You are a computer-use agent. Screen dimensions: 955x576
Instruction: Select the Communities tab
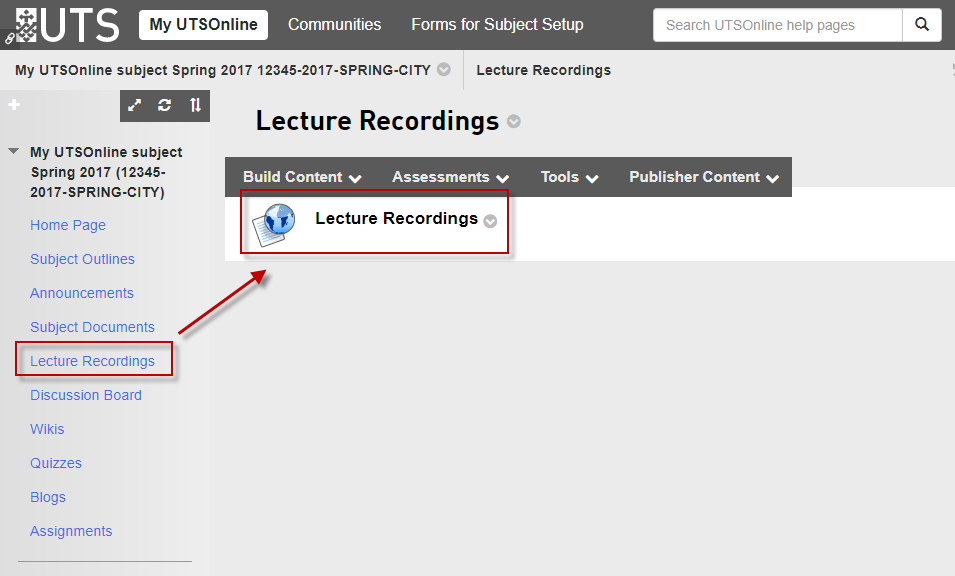pyautogui.click(x=334, y=25)
